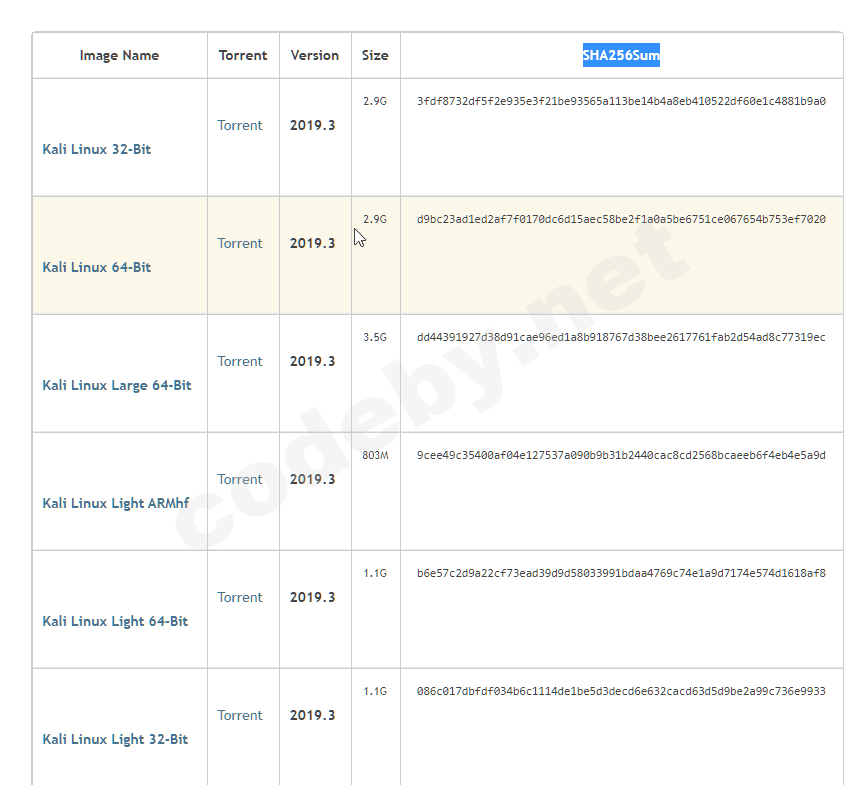
Task: Download Torrent for Kali Linux 32-Bit
Action: pos(240,125)
